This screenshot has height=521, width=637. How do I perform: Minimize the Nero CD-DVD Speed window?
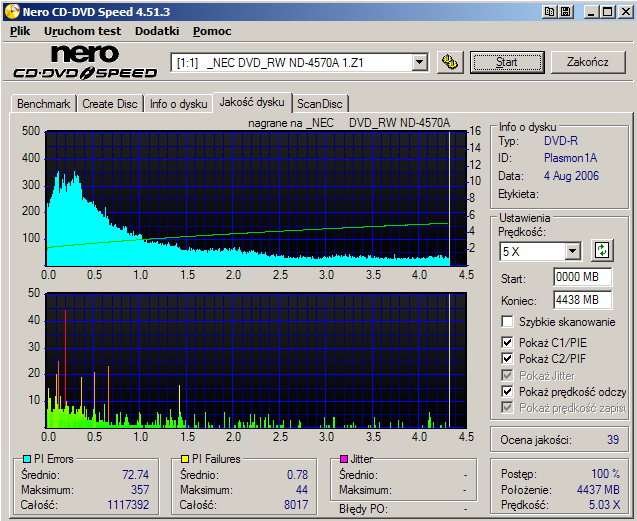592,12
